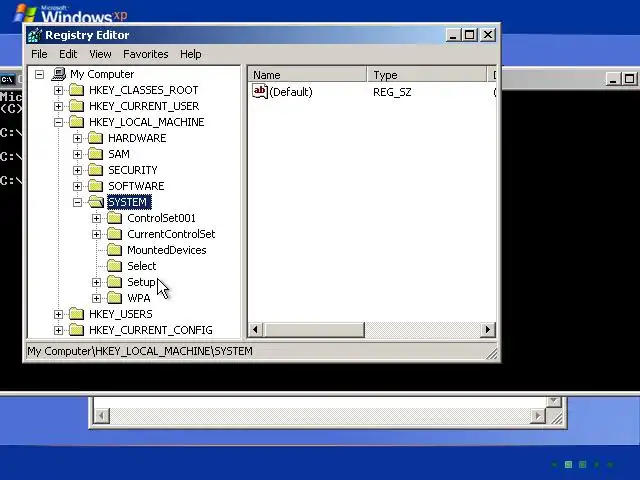Click the My Computer icon in tree
This screenshot has width=640, height=480.
coord(59,74)
